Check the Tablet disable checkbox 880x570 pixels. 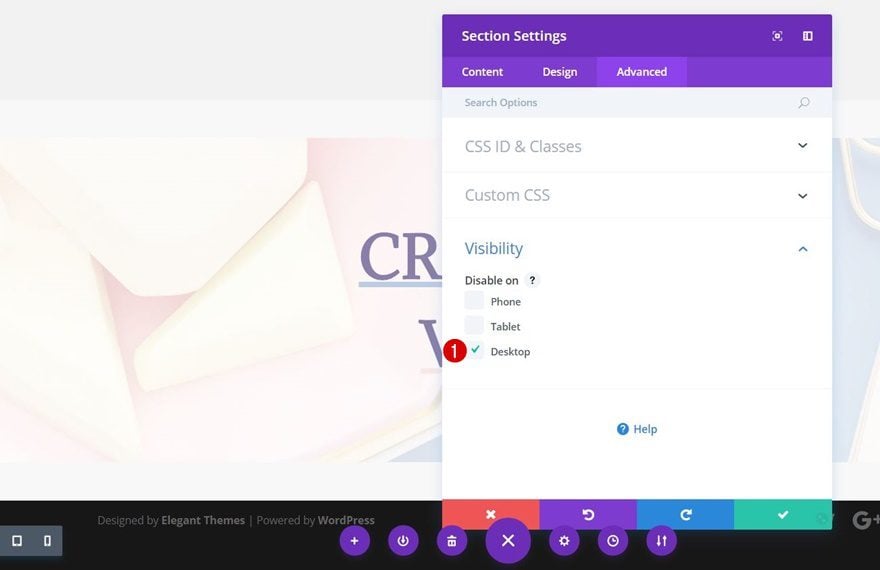click(474, 325)
